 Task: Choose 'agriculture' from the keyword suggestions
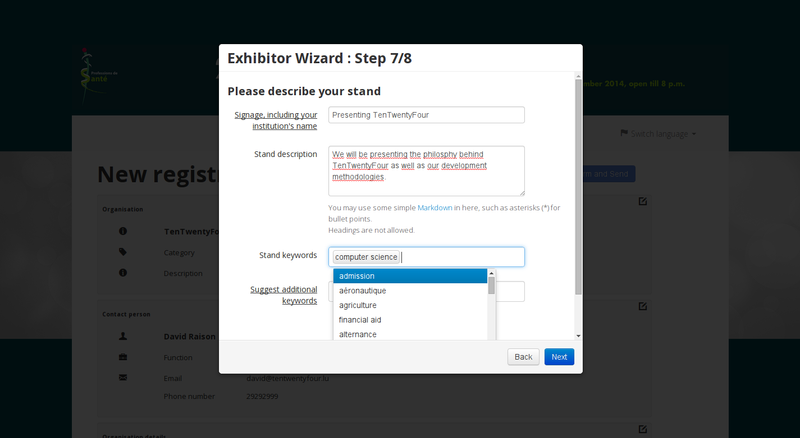click(x=410, y=305)
